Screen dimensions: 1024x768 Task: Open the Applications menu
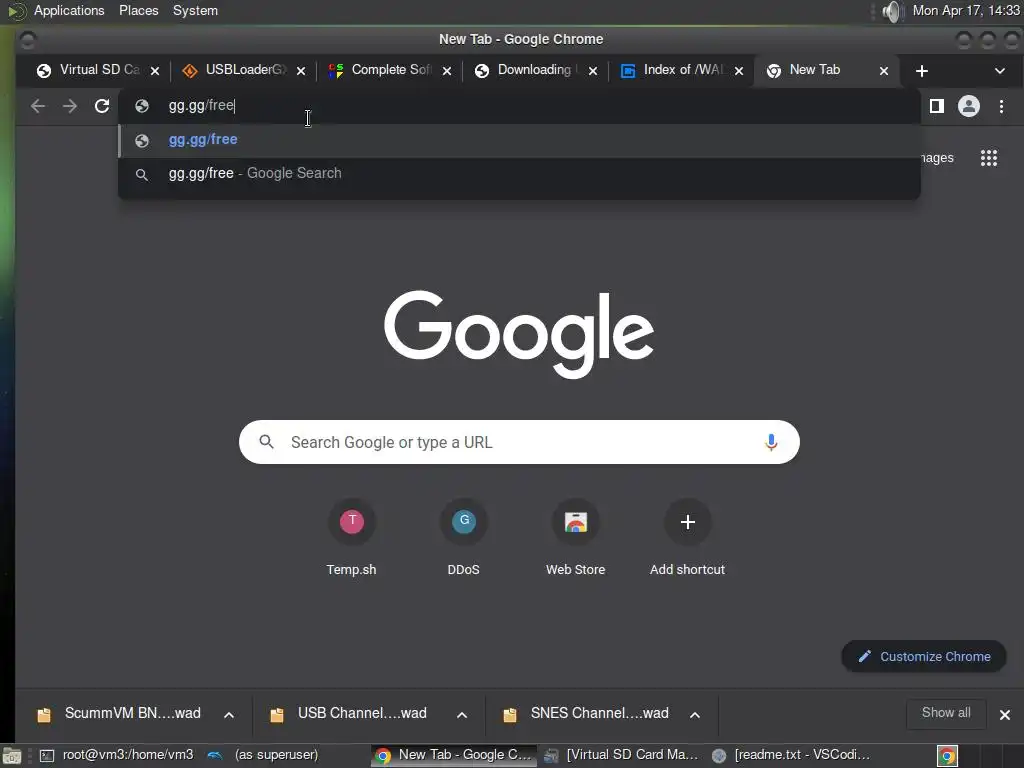(x=69, y=10)
